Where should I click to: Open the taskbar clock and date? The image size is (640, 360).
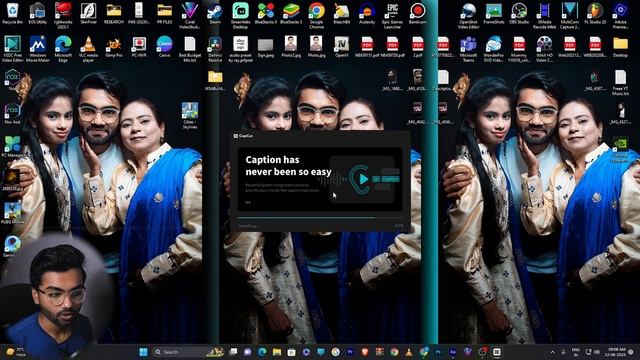(x=616, y=352)
